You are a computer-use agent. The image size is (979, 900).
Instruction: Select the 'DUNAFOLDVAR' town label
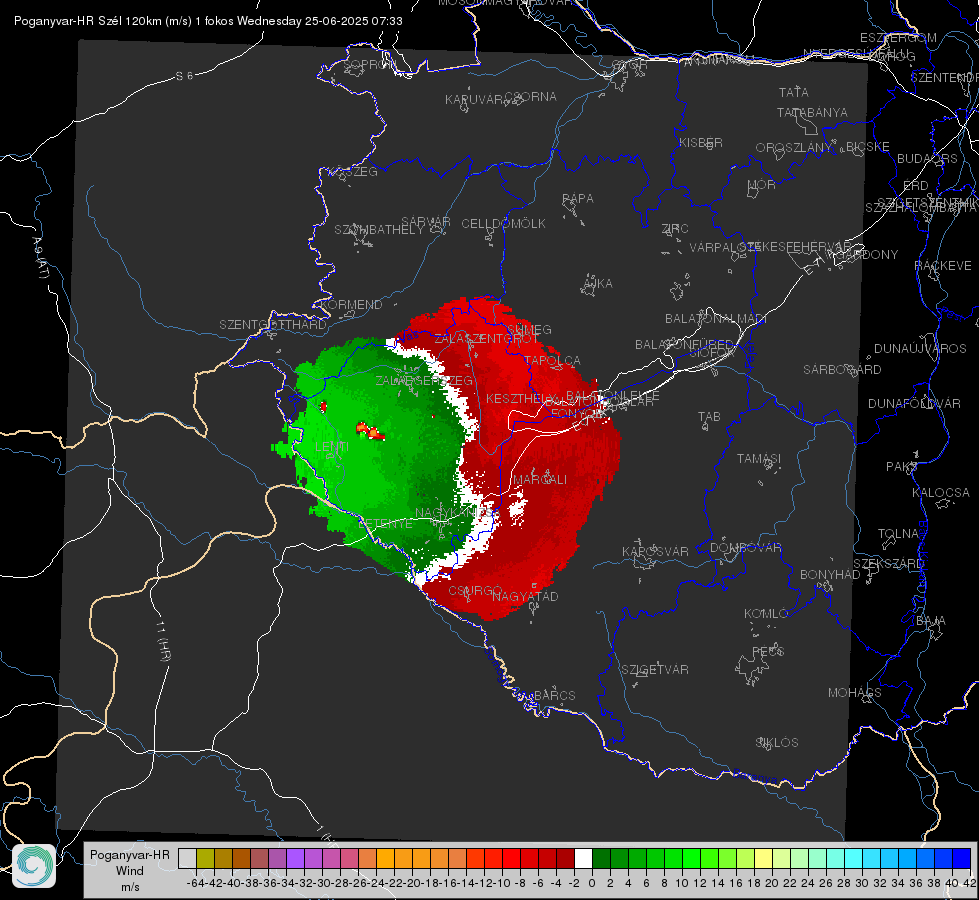[x=914, y=403]
